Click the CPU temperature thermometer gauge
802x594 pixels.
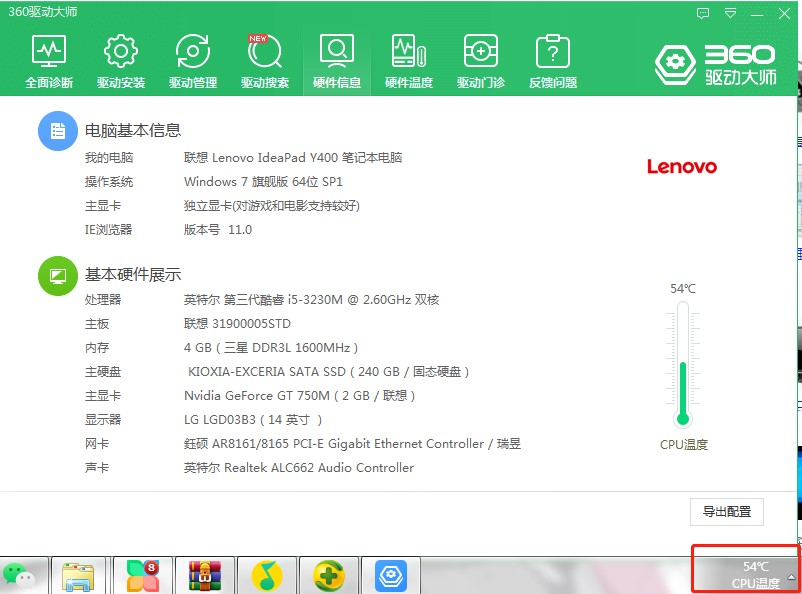tap(683, 364)
